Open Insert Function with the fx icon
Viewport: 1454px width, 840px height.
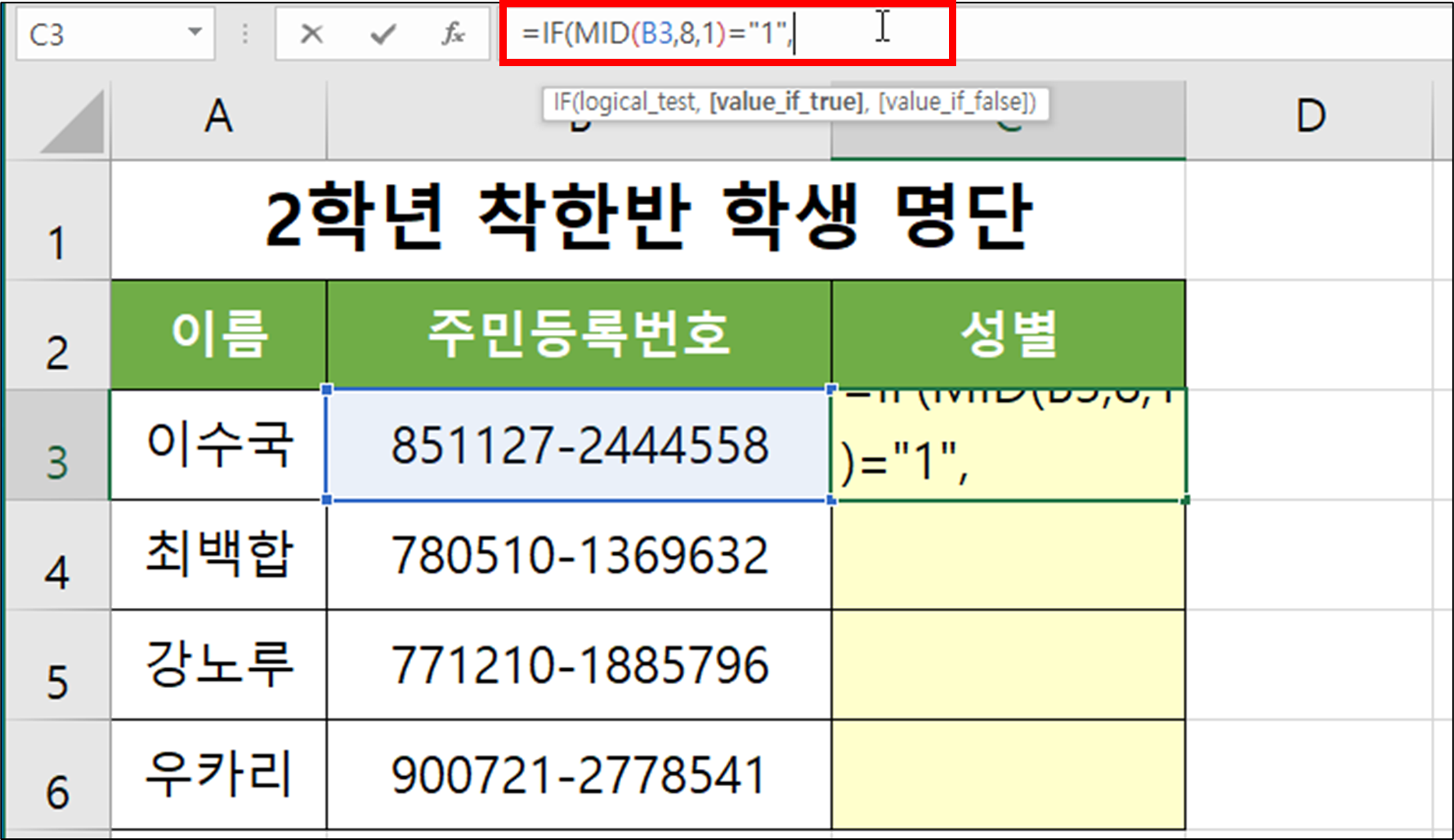click(454, 34)
